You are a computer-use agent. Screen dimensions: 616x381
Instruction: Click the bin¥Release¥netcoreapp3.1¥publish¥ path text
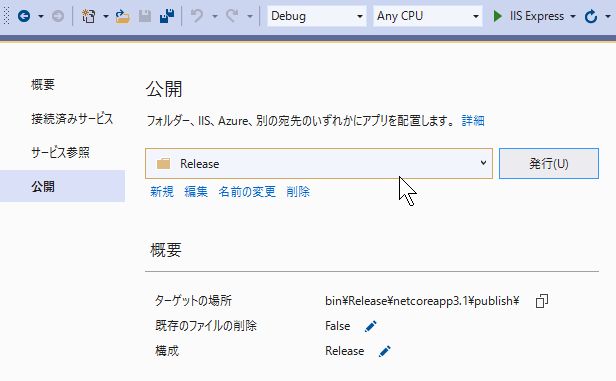point(422,301)
